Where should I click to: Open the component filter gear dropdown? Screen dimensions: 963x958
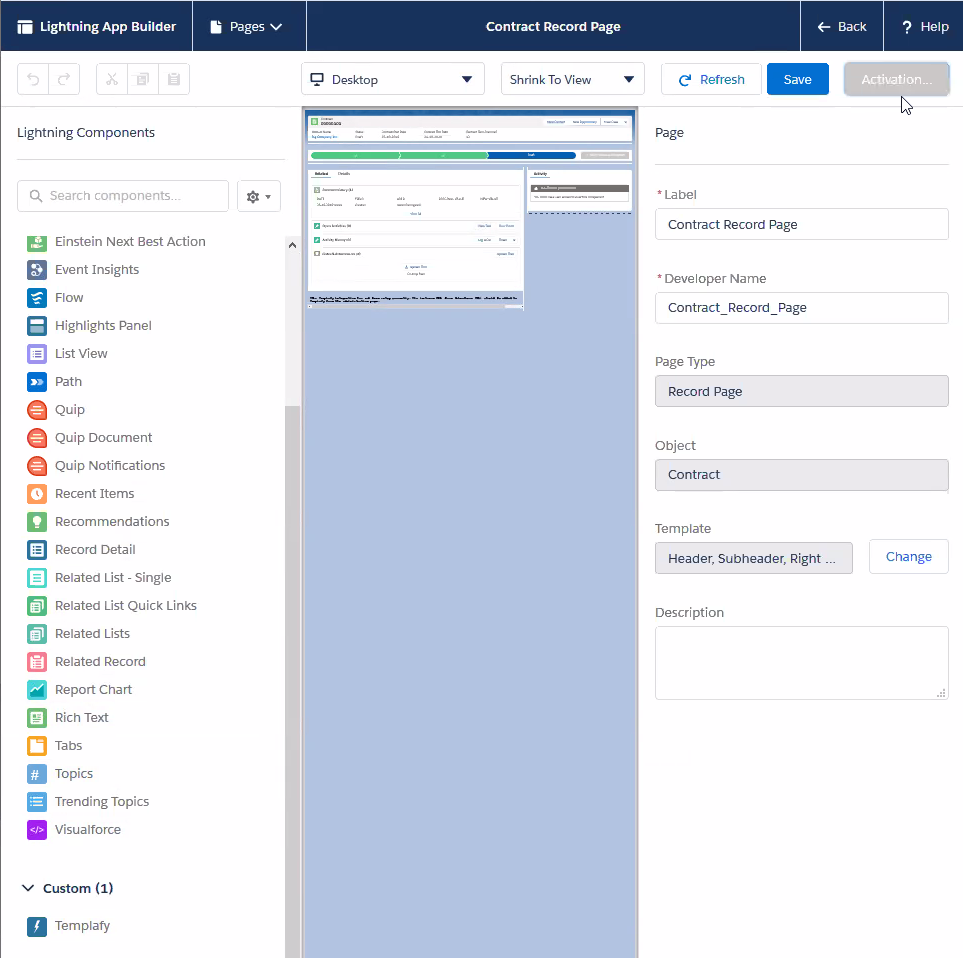point(259,197)
